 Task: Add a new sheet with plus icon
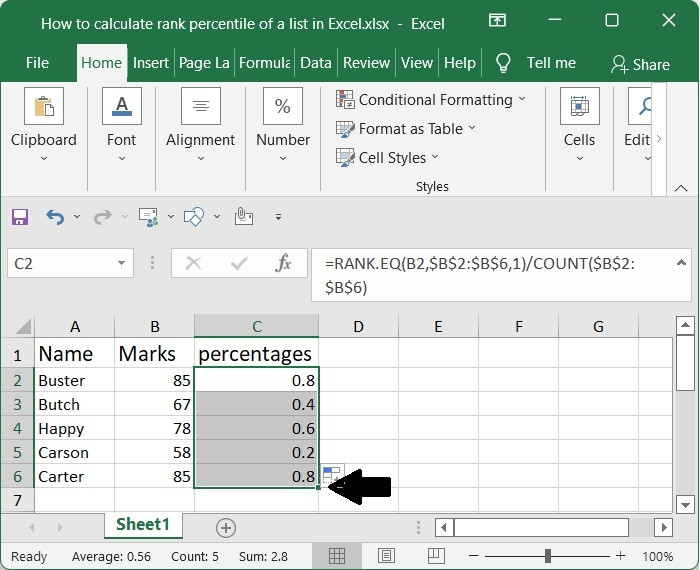(226, 527)
